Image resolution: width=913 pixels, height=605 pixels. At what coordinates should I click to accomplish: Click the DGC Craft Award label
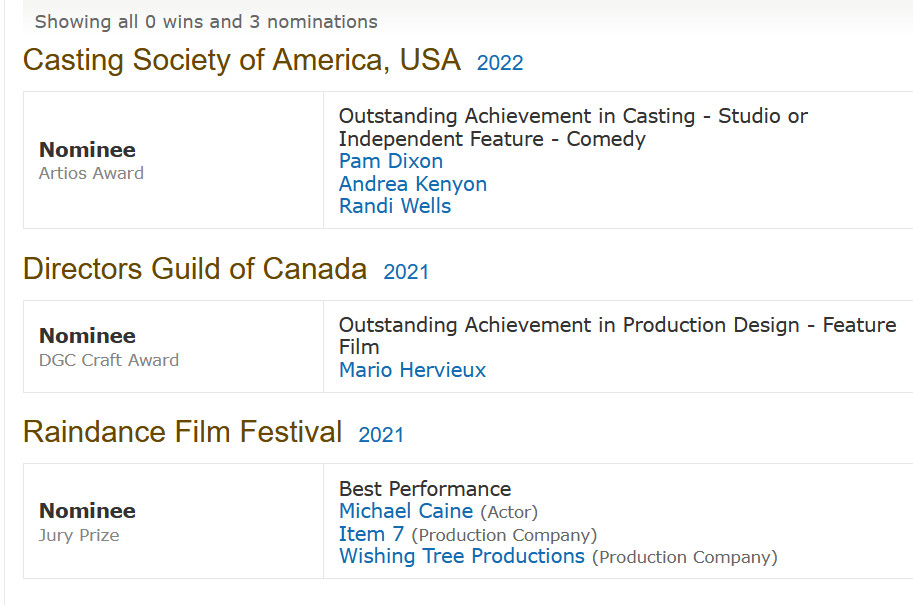point(108,360)
